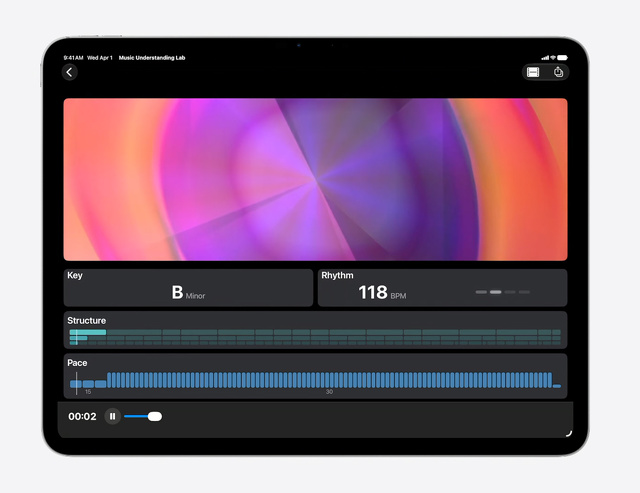This screenshot has width=640, height=493.
Task: Click the Music Understanding Lab title
Action: coord(152,58)
